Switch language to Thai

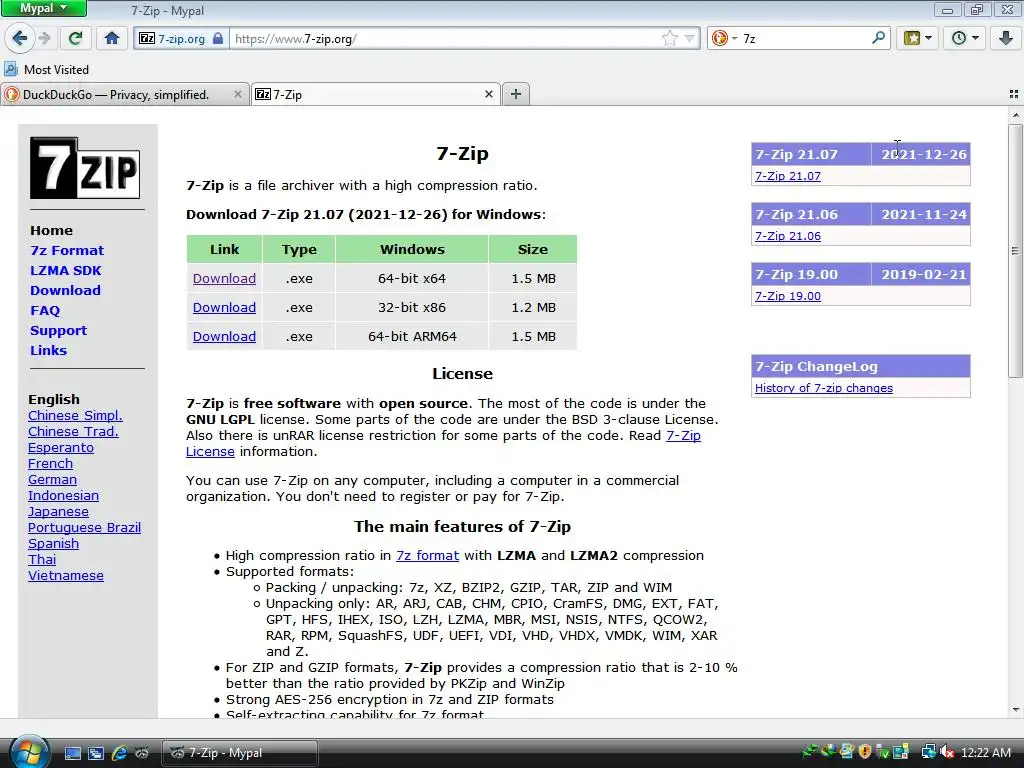click(42, 560)
